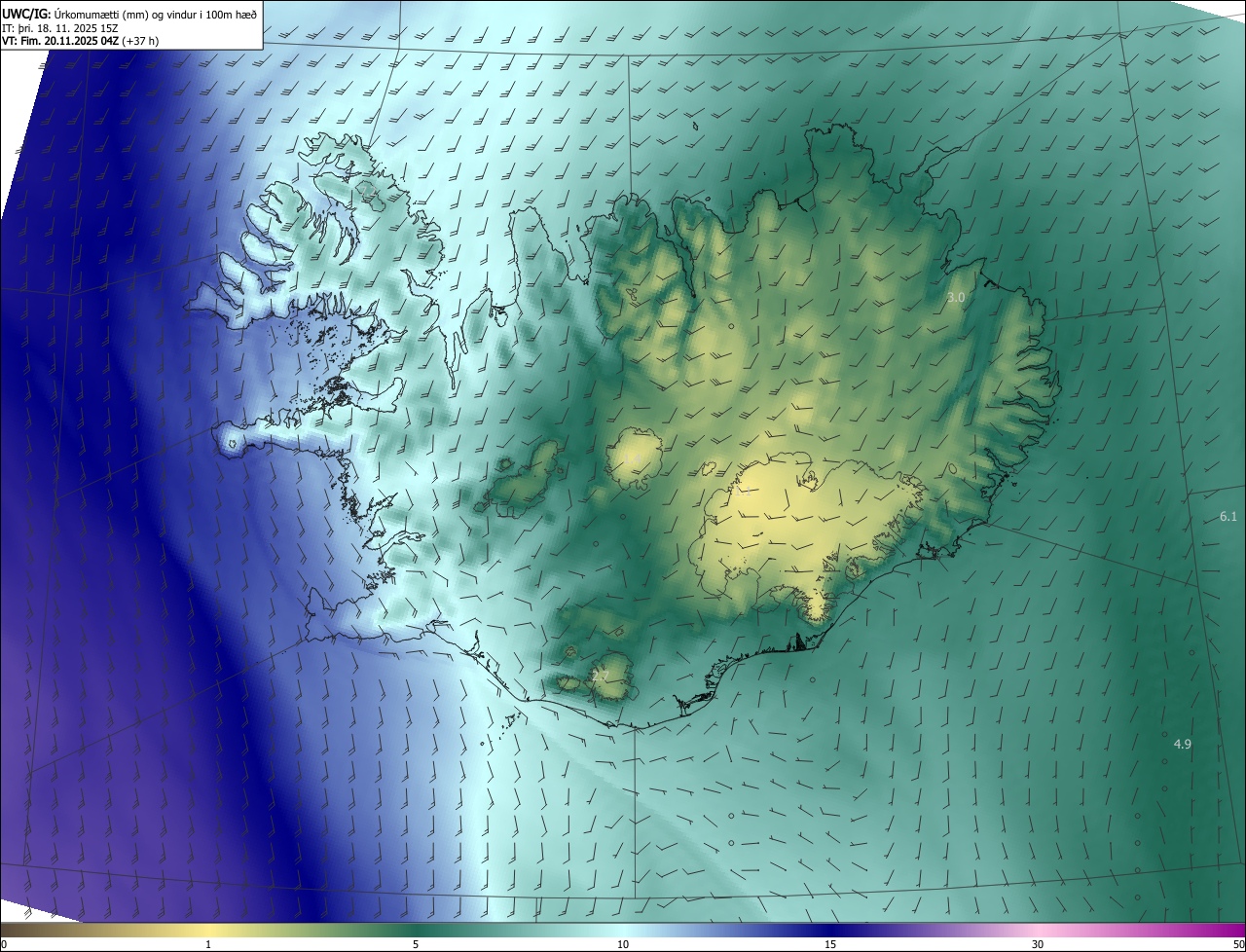Click the valid time line with +37 h
1246x952 pixels.
80,41
